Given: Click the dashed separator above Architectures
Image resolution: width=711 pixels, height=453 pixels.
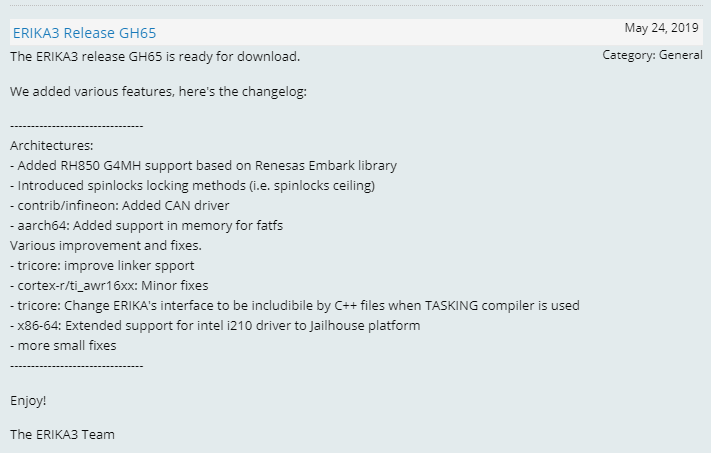Looking at the screenshot, I should point(76,127).
